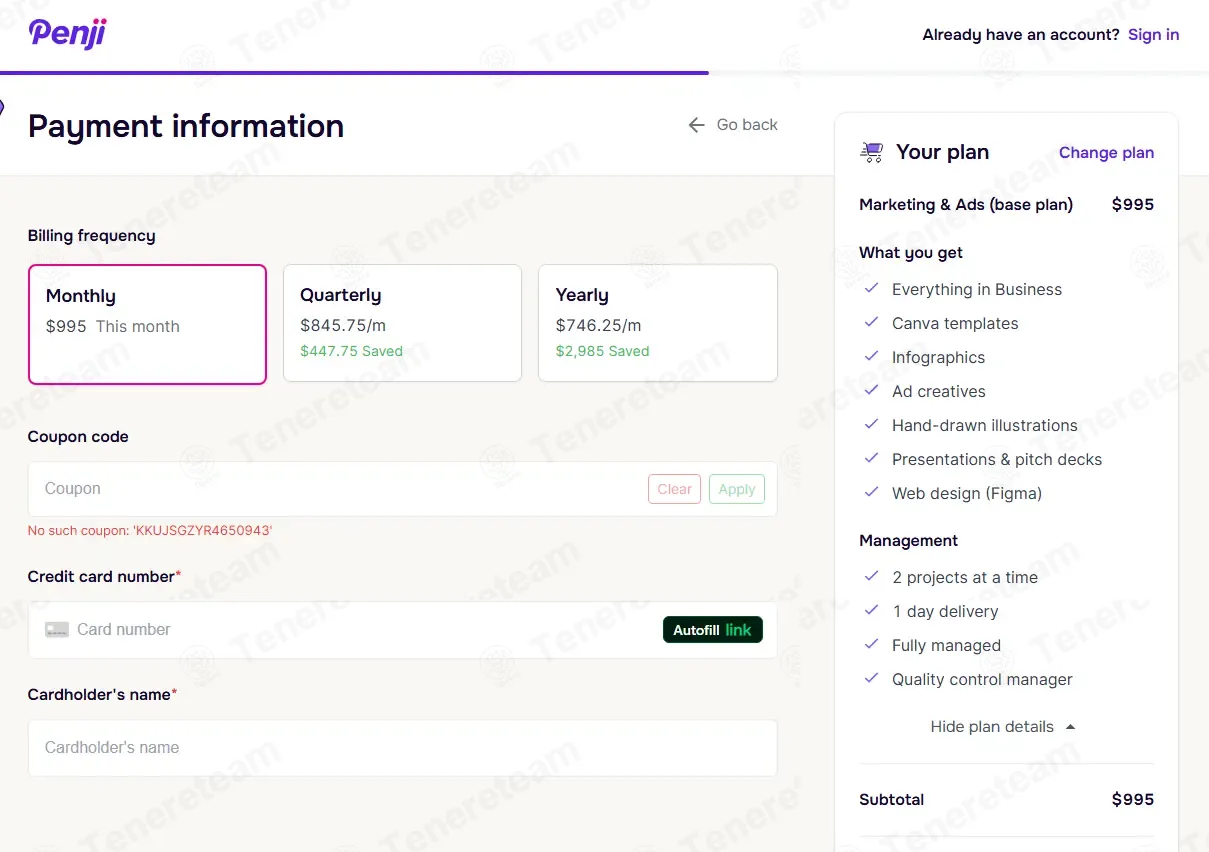Click the 'Payment information' heading
Screen dimensions: 1209x852
186,126
